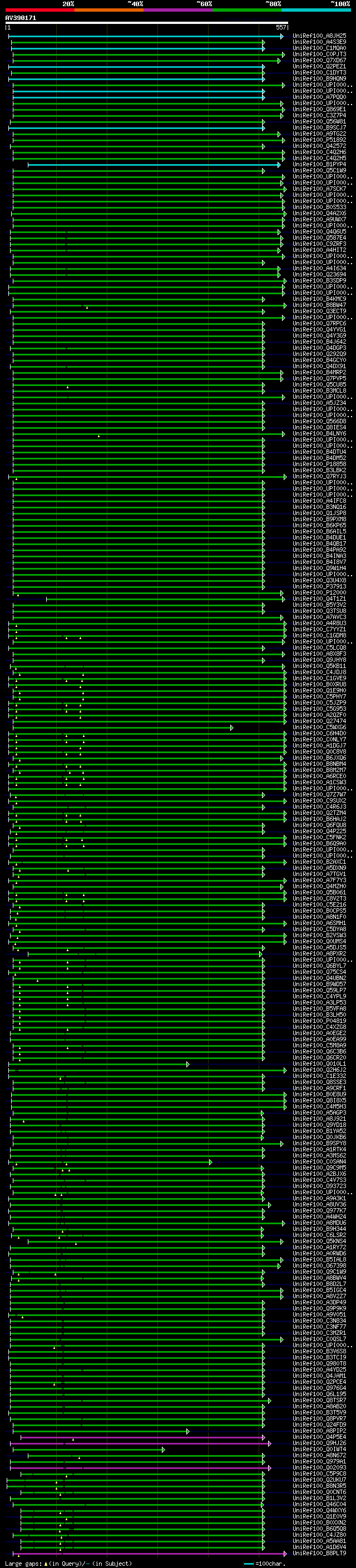The width and height of the screenshot is (356, 1568).
Task: Click the orange ~40% identity legend swatch
Action: (x=109, y=10)
